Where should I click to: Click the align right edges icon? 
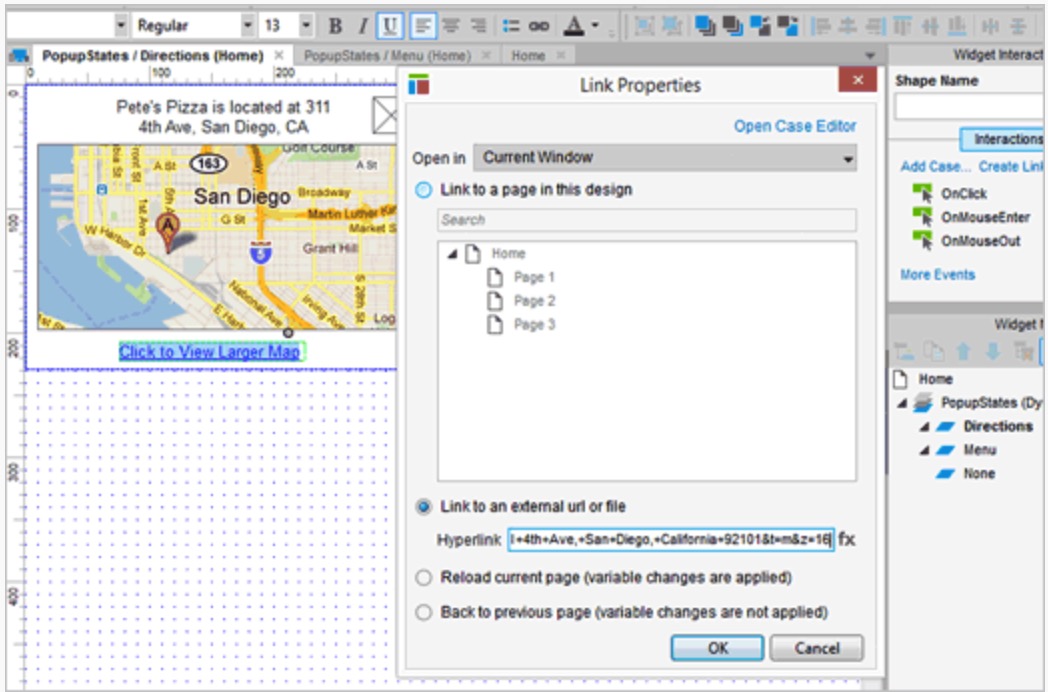(x=874, y=26)
